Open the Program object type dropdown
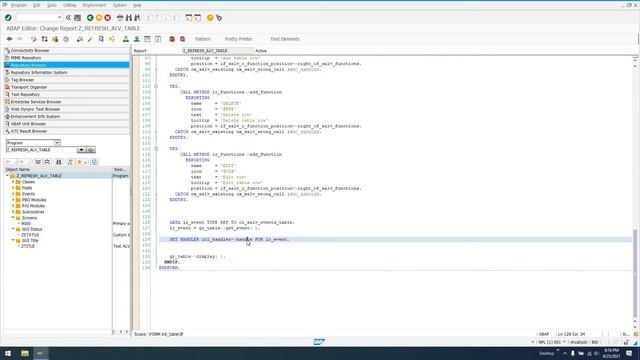 [57, 142]
